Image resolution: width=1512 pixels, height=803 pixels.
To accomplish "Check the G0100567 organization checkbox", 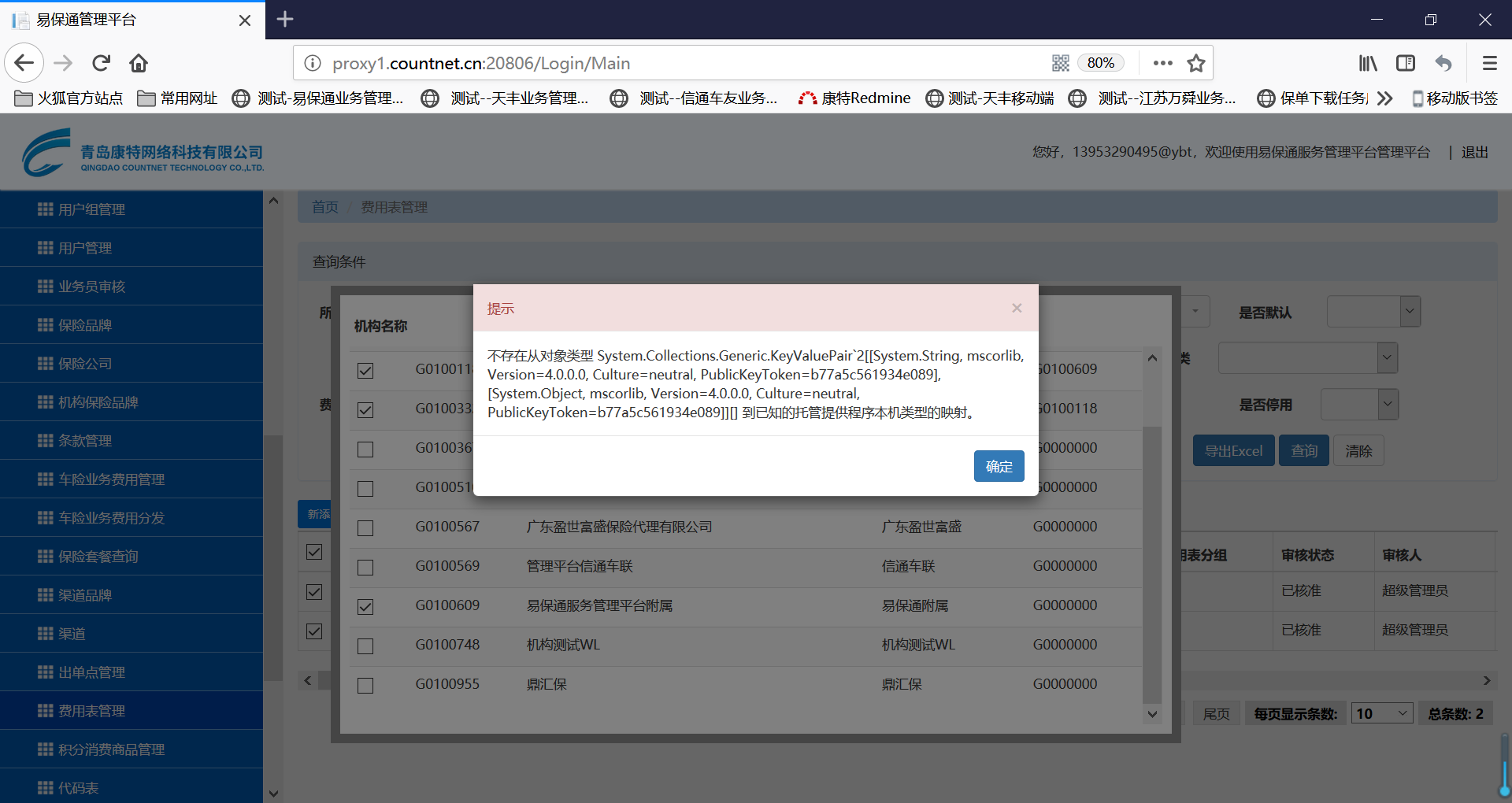I will point(365,528).
